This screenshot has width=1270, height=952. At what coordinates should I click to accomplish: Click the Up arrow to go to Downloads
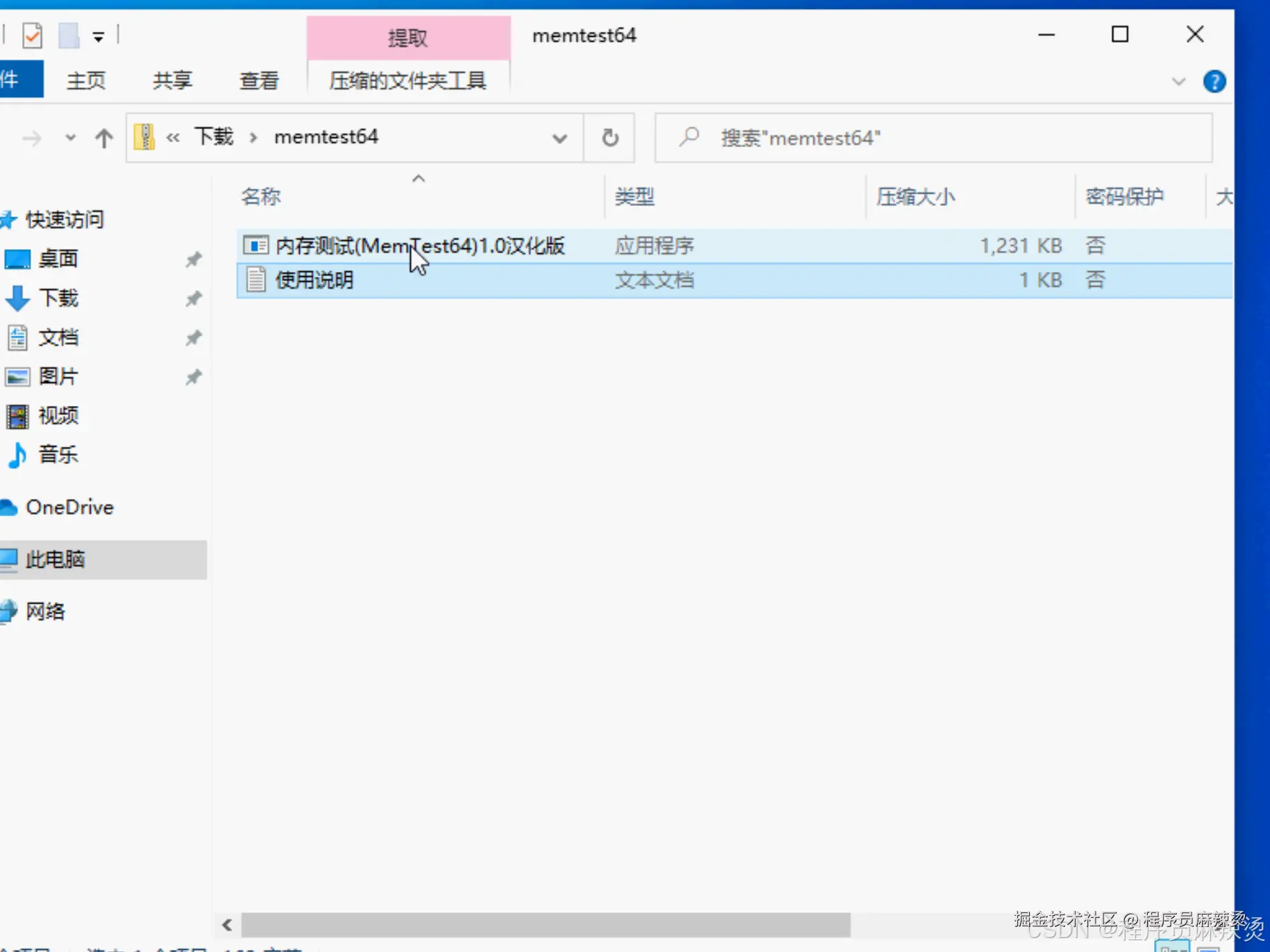coord(103,137)
